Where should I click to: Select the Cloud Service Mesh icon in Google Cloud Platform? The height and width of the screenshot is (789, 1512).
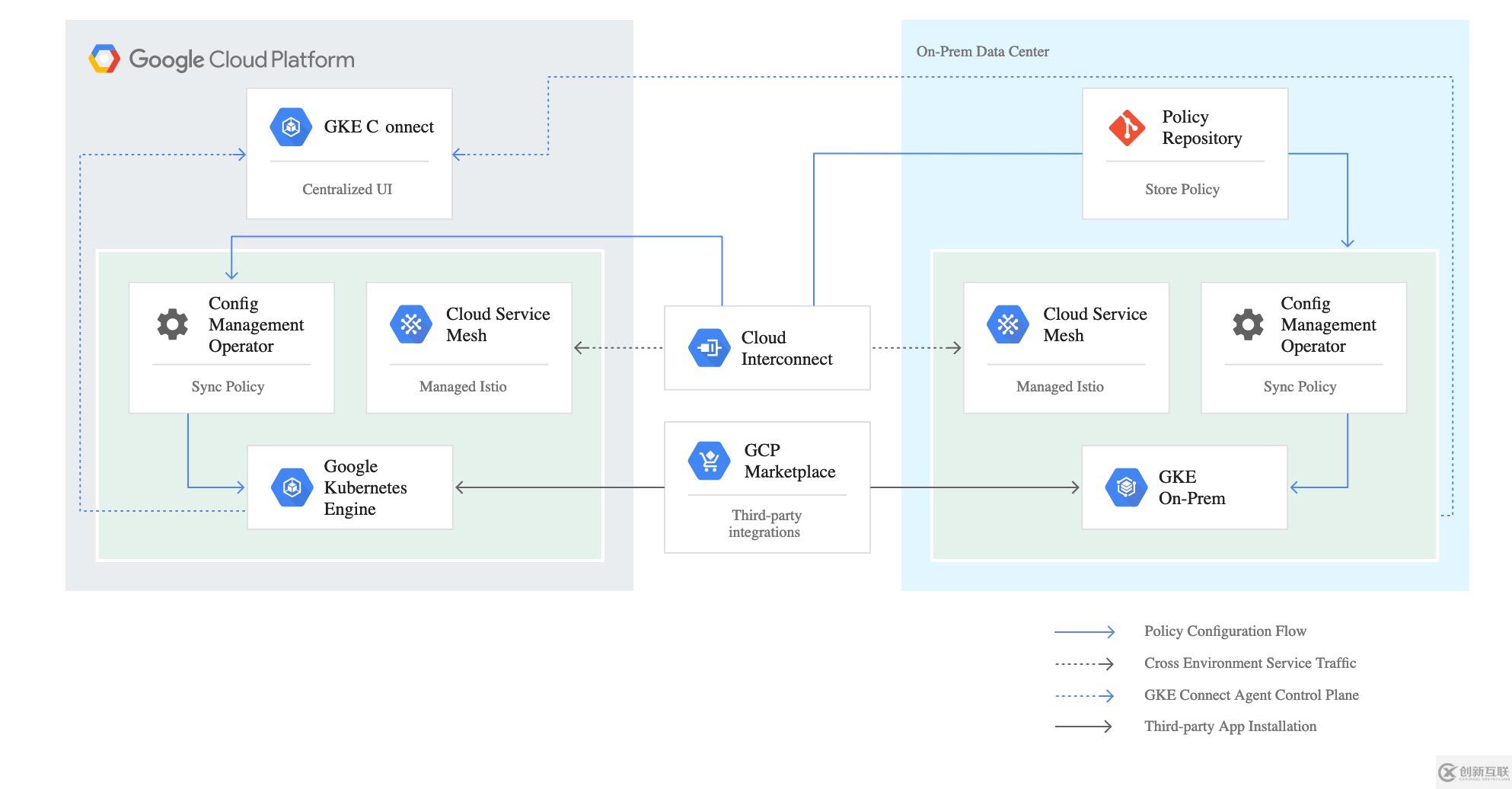click(411, 324)
